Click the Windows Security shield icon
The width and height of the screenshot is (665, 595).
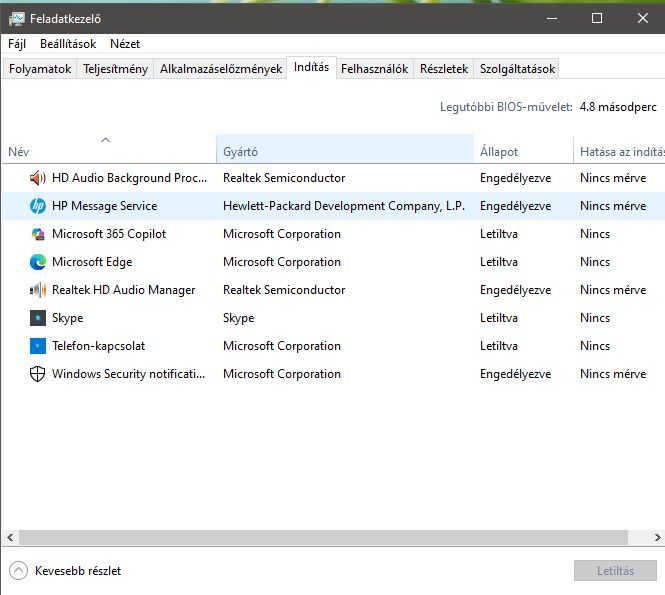click(38, 374)
